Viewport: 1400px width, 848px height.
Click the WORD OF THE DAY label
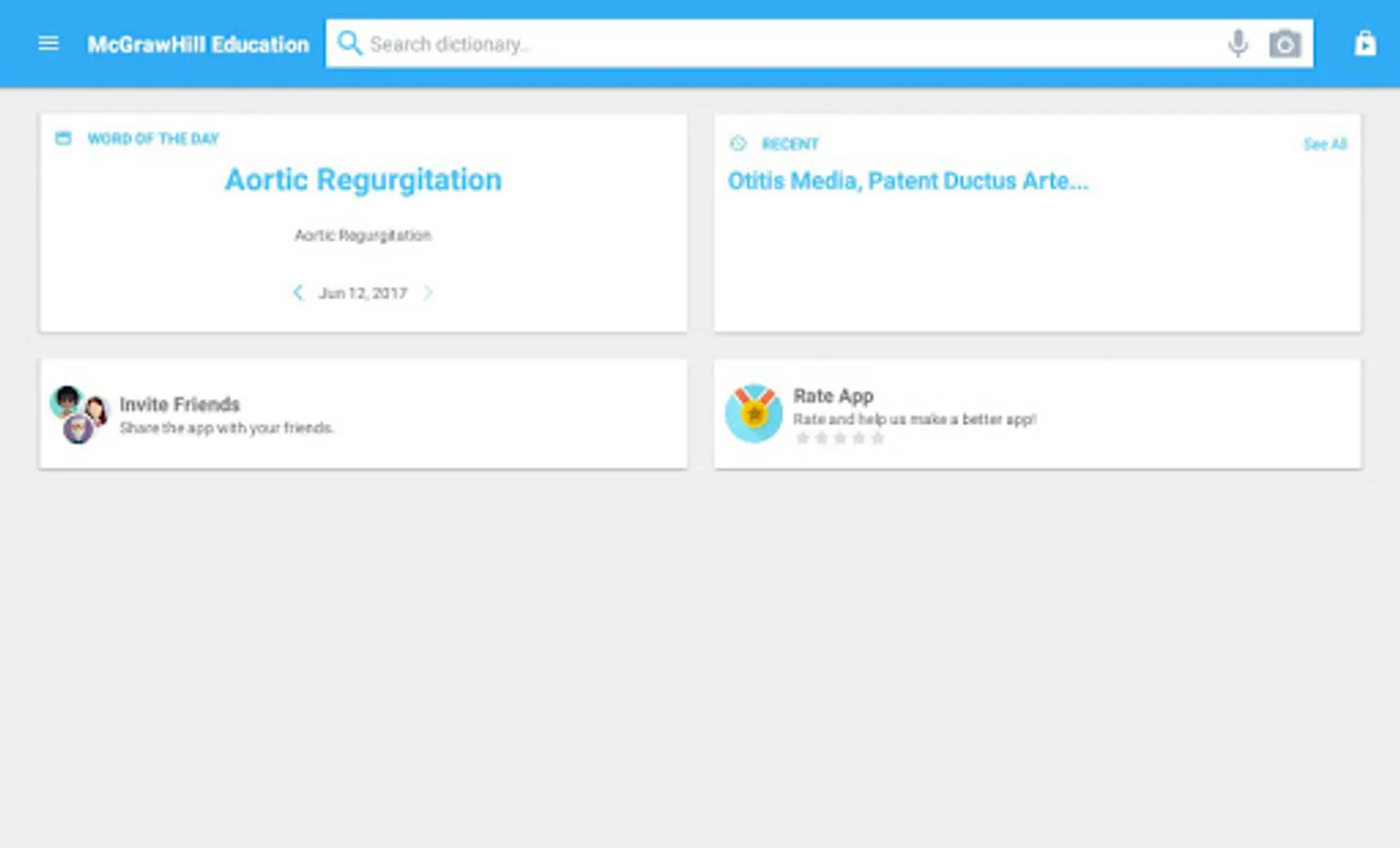153,139
